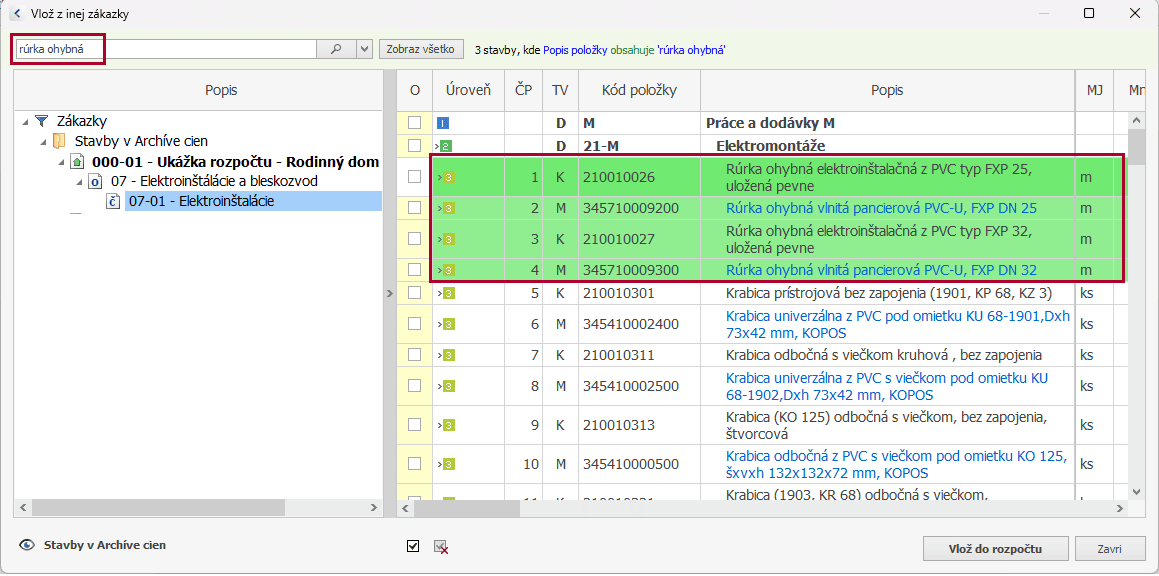Viewport: 1159px width, 576px height.
Task: Click the folder icon for Stavby v Archíve cien
Action: coord(60,141)
